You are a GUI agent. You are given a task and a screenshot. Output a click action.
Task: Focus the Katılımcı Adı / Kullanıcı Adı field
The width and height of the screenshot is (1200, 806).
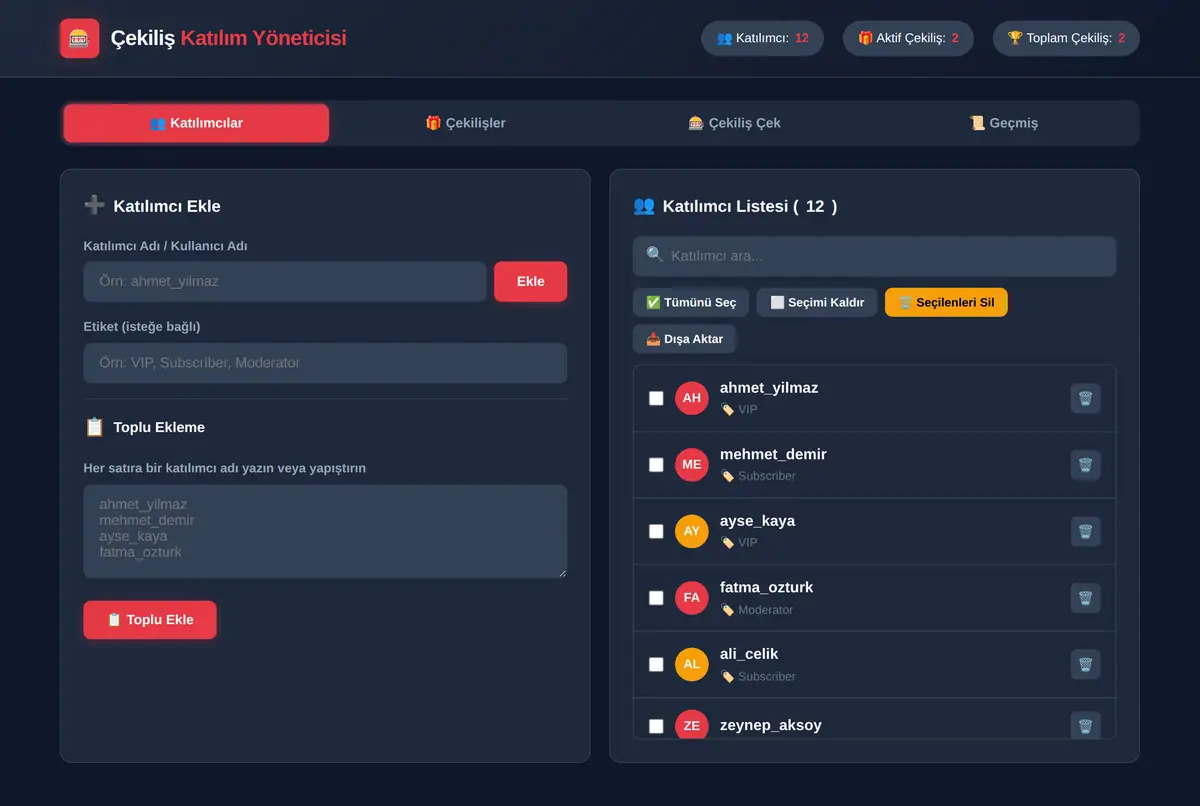point(285,282)
